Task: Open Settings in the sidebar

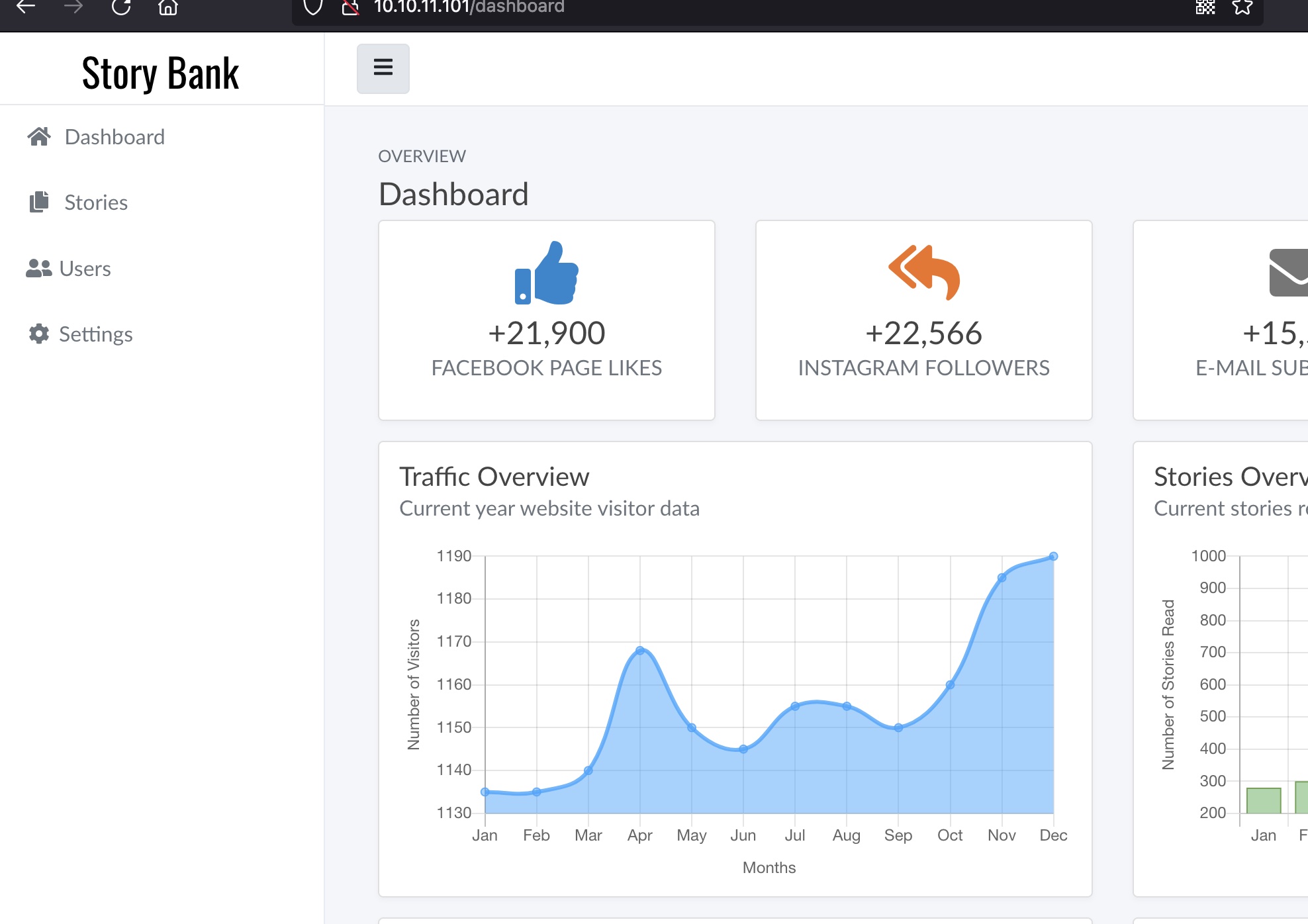Action: pos(95,334)
